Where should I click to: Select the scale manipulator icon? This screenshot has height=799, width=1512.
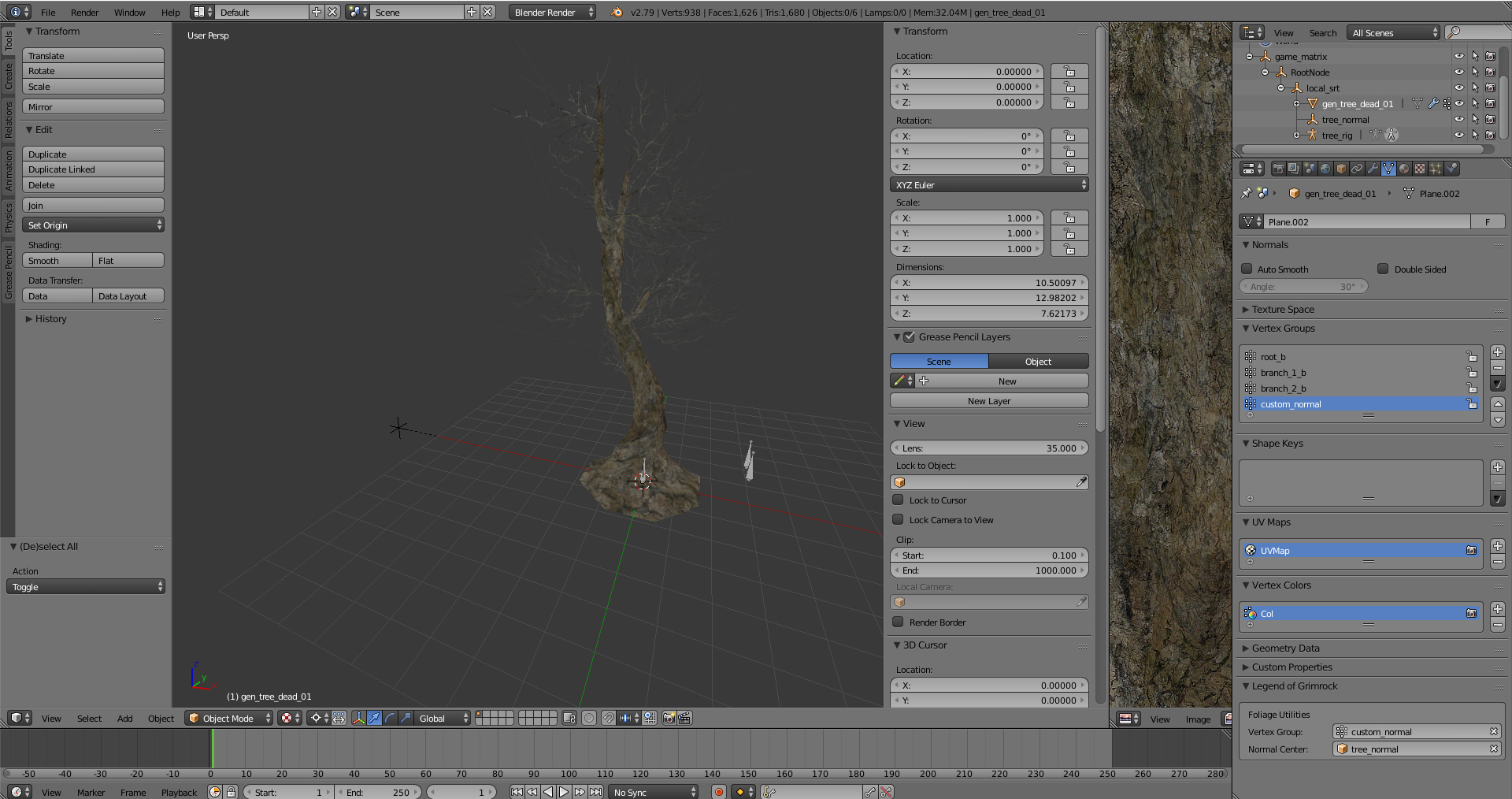click(406, 718)
